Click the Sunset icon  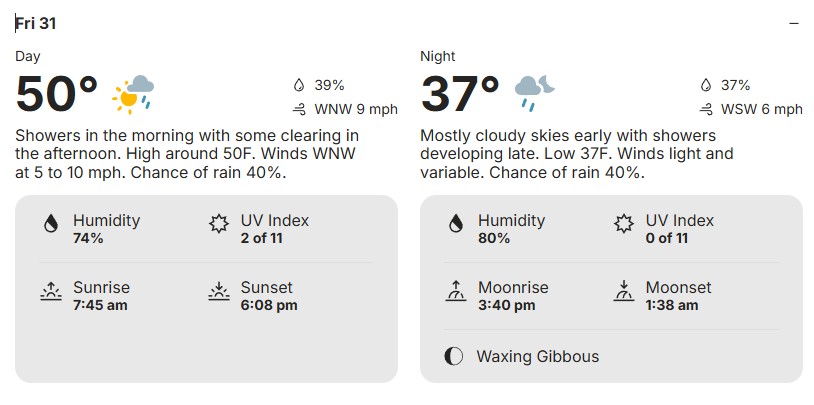(x=219, y=291)
